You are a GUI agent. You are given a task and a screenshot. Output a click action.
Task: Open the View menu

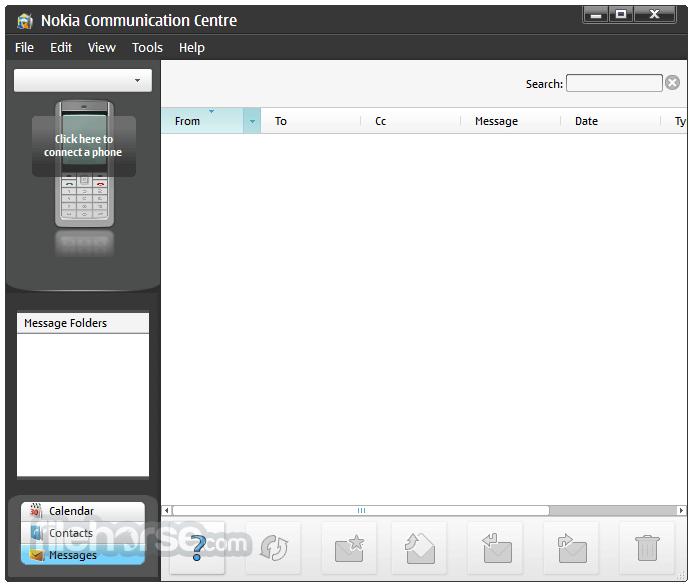[x=102, y=48]
